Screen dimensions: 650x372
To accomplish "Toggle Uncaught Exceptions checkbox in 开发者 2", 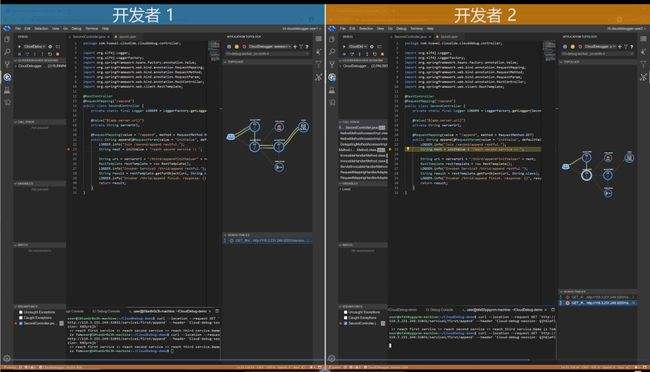I will coord(345,312).
